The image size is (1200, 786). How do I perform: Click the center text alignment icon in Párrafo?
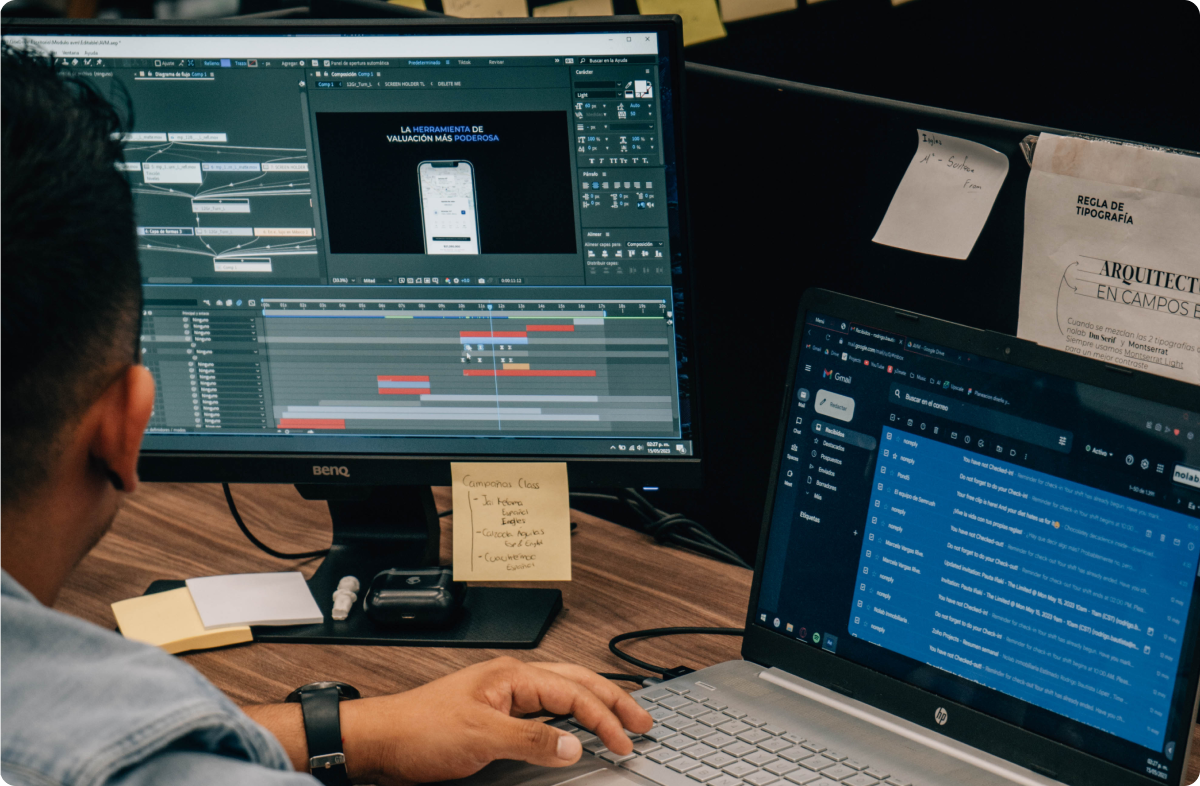[x=596, y=185]
